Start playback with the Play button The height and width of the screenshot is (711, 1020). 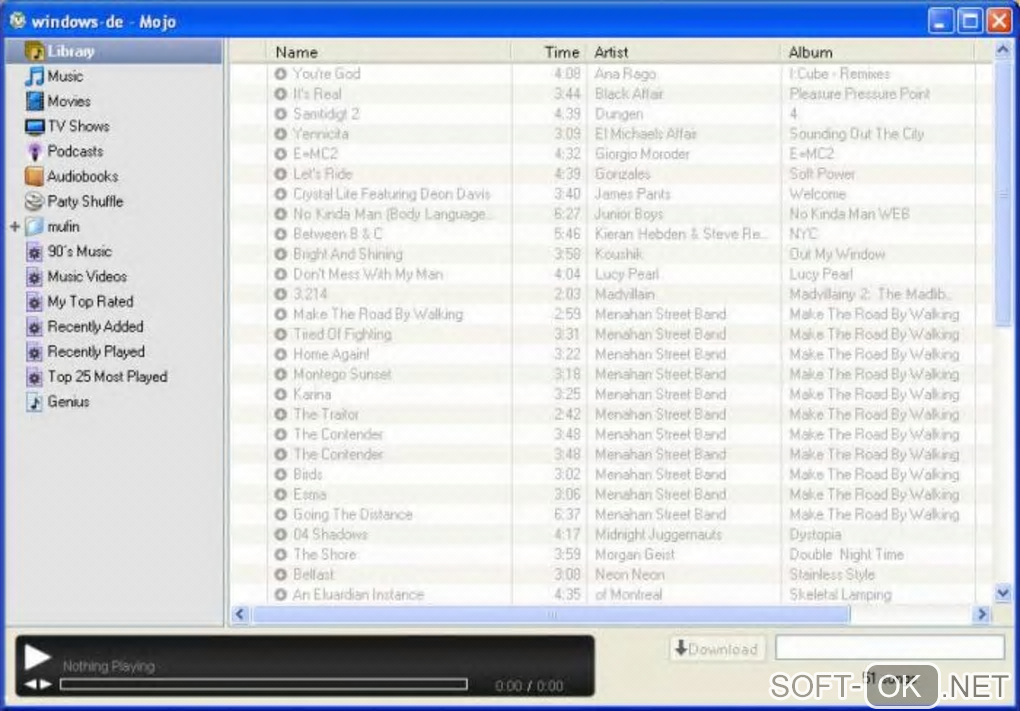click(x=37, y=656)
